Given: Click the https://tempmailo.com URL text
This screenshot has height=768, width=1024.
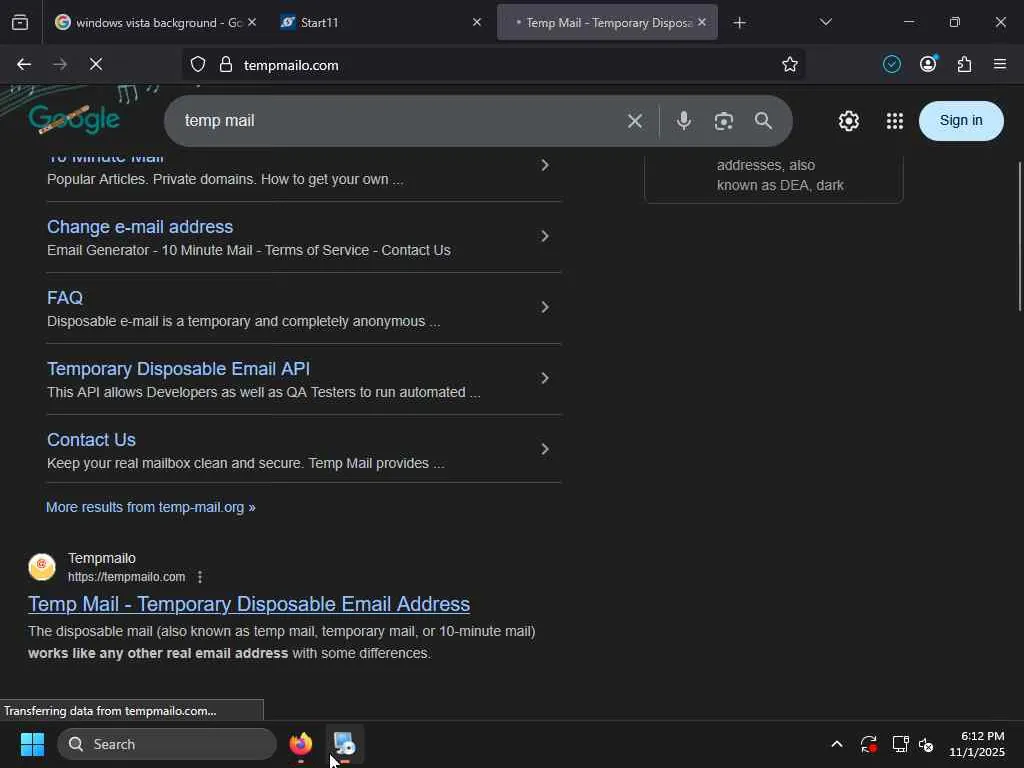Looking at the screenshot, I should [x=127, y=577].
